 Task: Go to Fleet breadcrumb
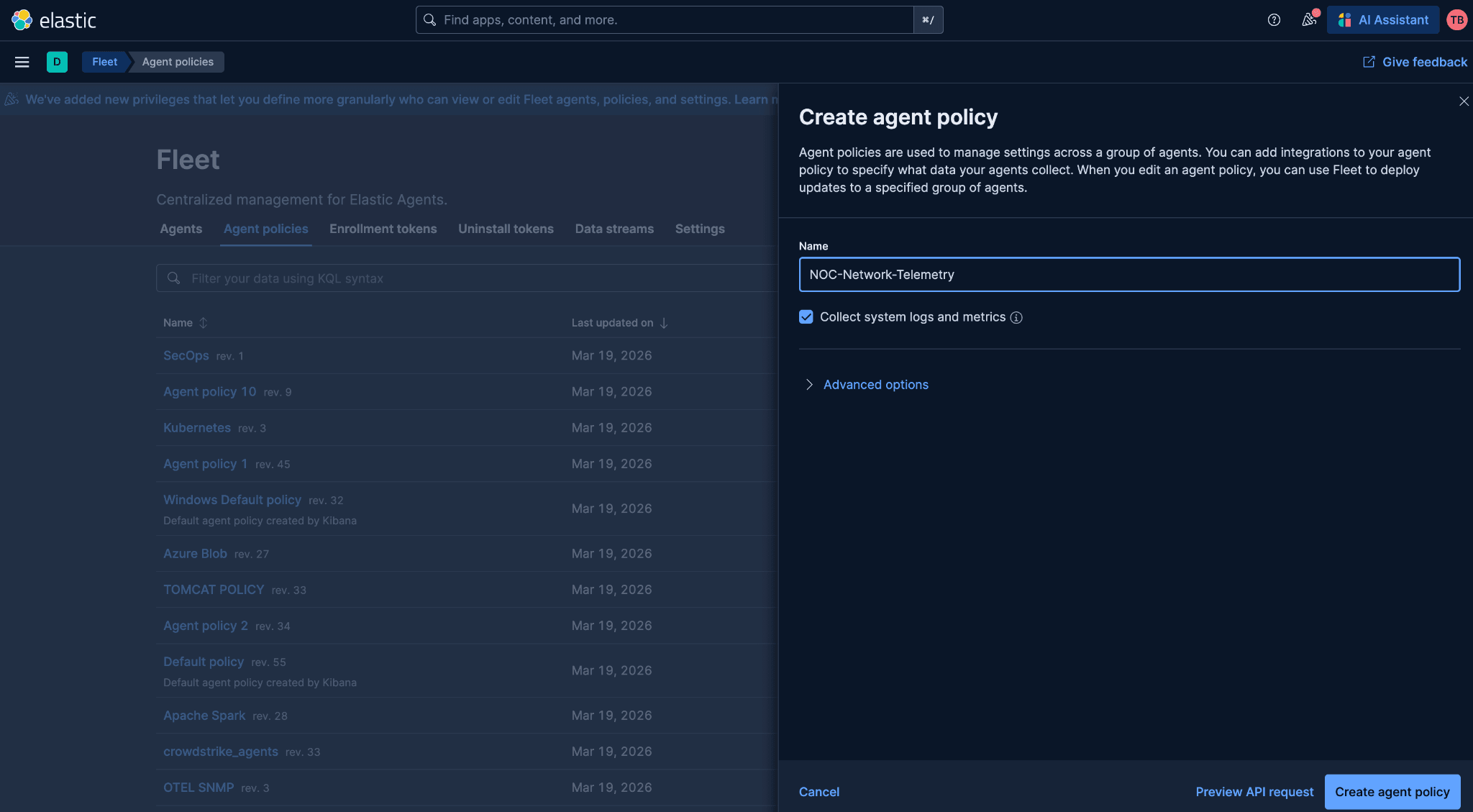click(x=105, y=62)
